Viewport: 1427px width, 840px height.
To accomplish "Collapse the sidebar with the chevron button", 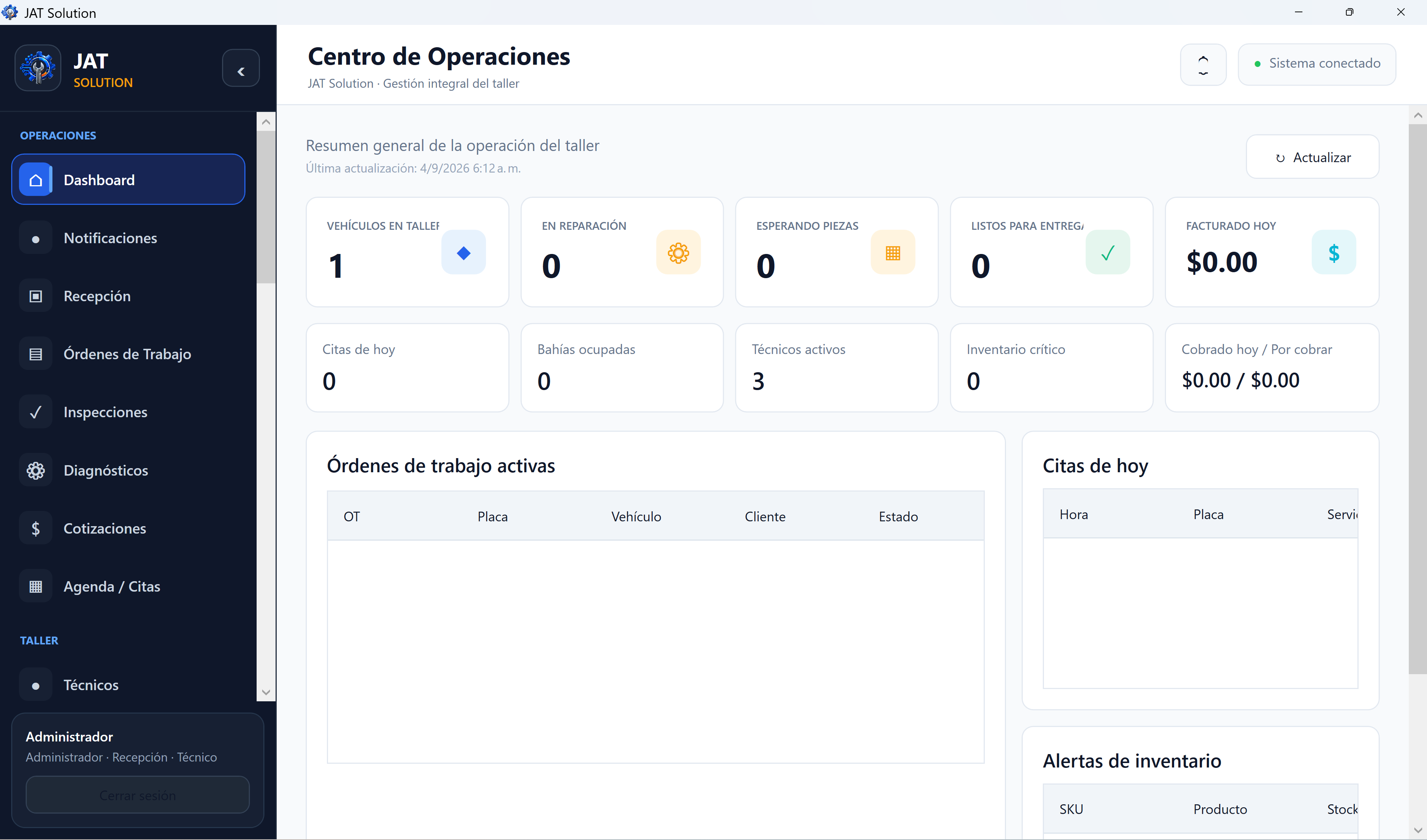I will click(241, 68).
